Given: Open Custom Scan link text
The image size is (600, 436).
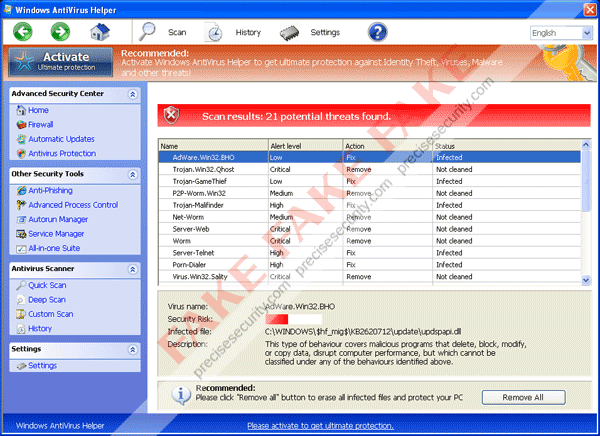Looking at the screenshot, I should click(x=51, y=314).
